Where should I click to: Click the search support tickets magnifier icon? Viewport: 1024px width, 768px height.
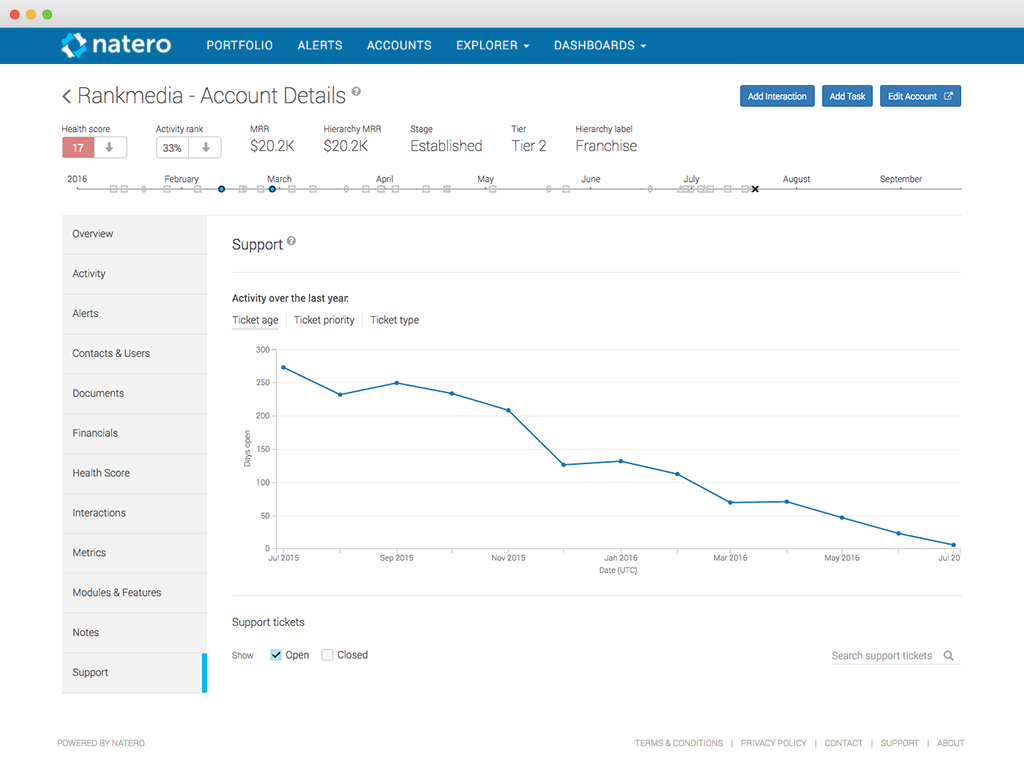[x=948, y=656]
